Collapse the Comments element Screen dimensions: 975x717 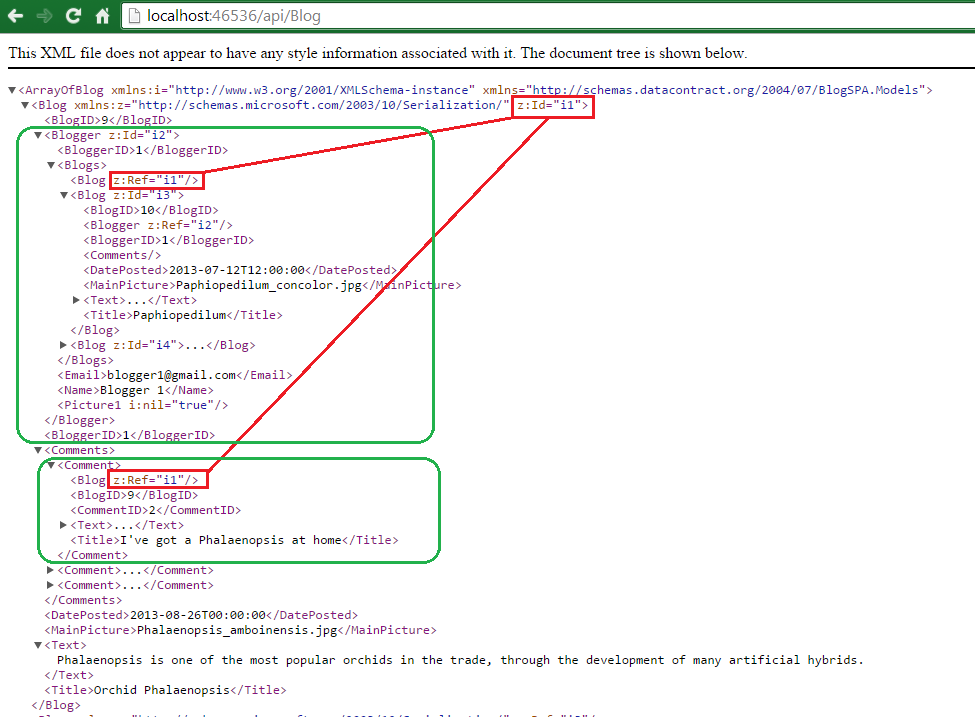pos(38,450)
